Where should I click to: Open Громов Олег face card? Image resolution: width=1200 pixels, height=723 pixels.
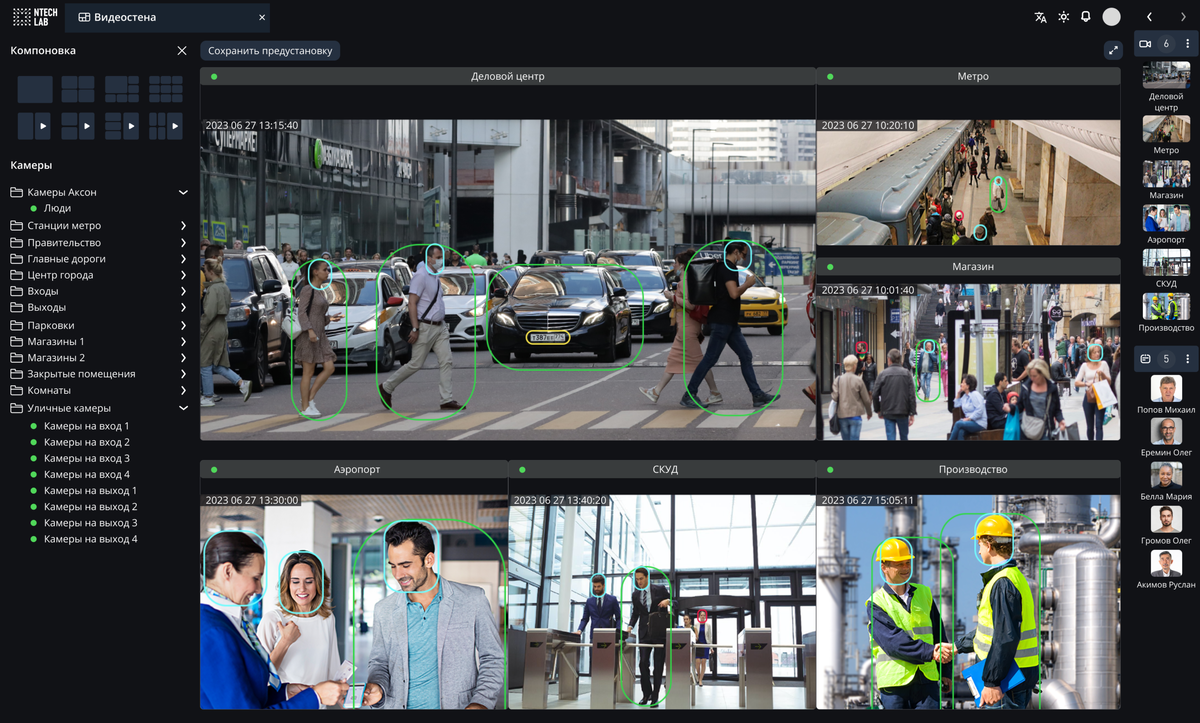tap(1166, 519)
